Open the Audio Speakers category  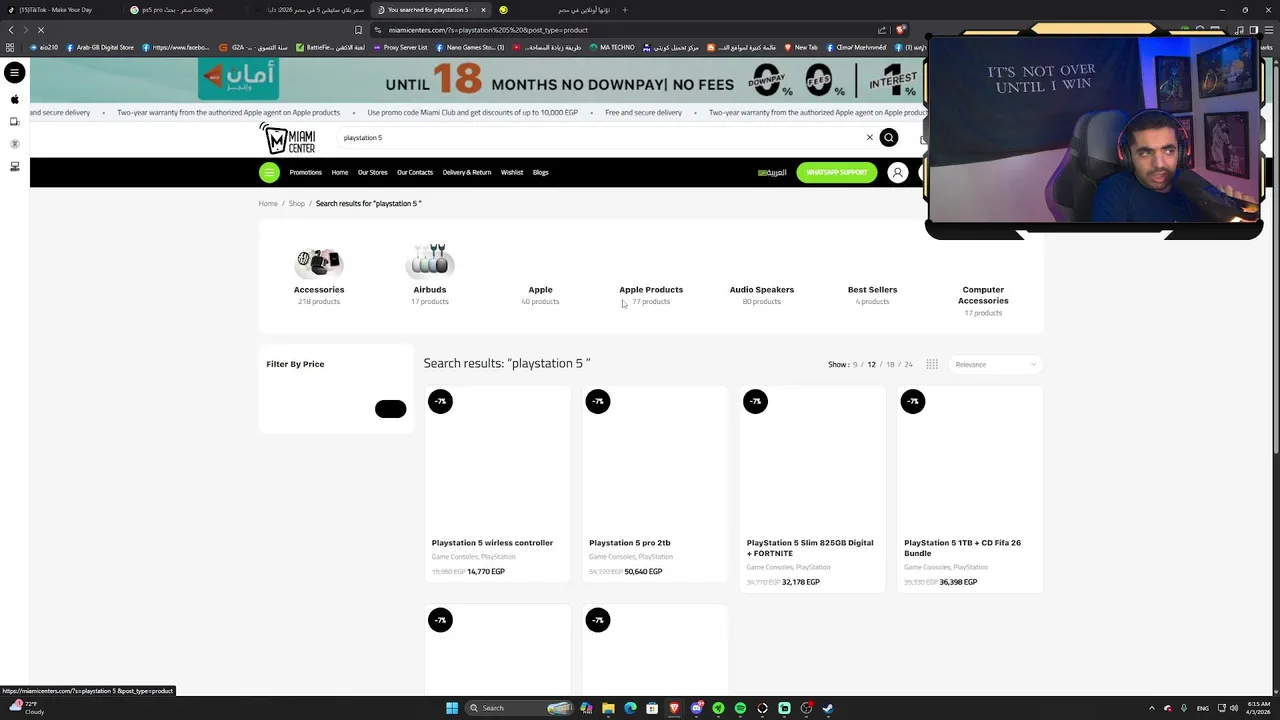click(x=762, y=290)
